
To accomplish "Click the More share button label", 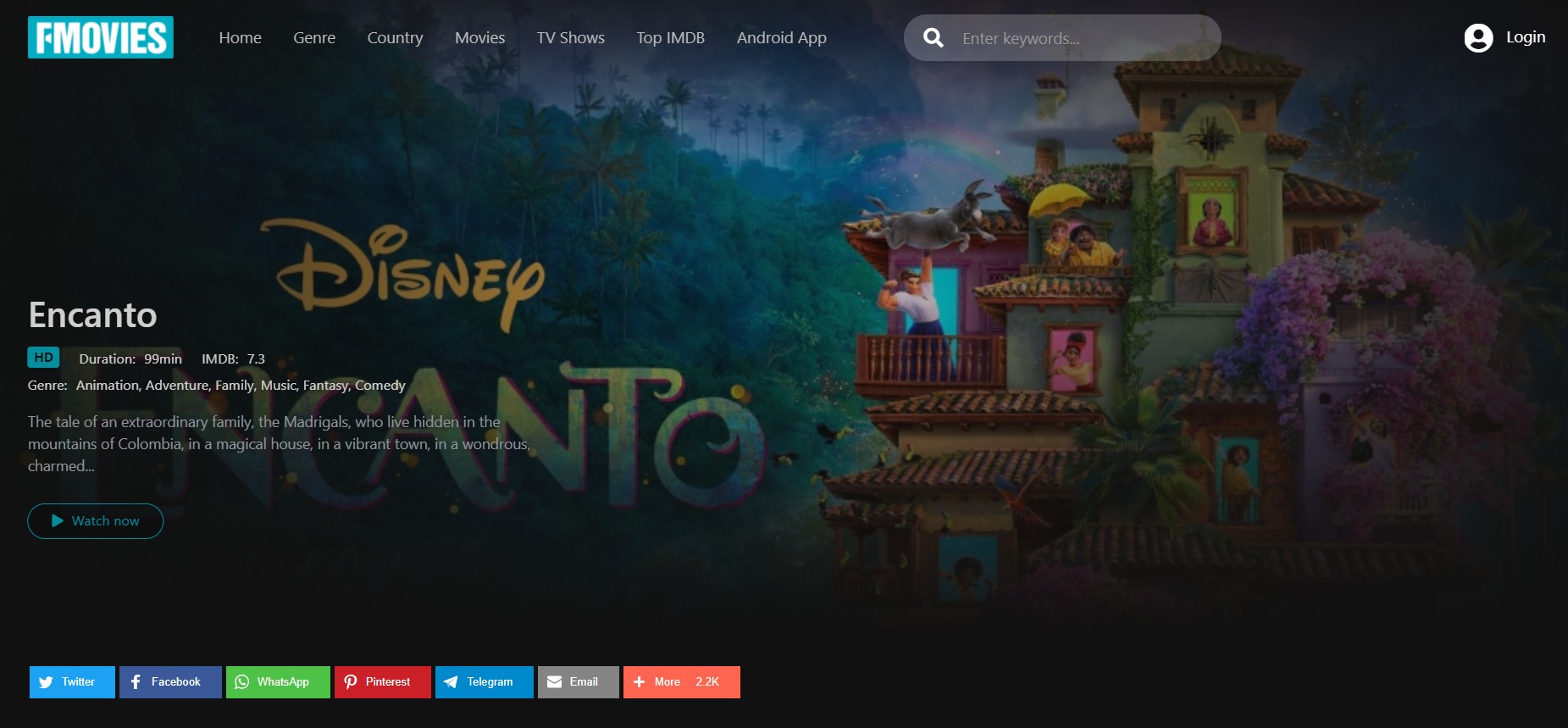I will [x=668, y=682].
